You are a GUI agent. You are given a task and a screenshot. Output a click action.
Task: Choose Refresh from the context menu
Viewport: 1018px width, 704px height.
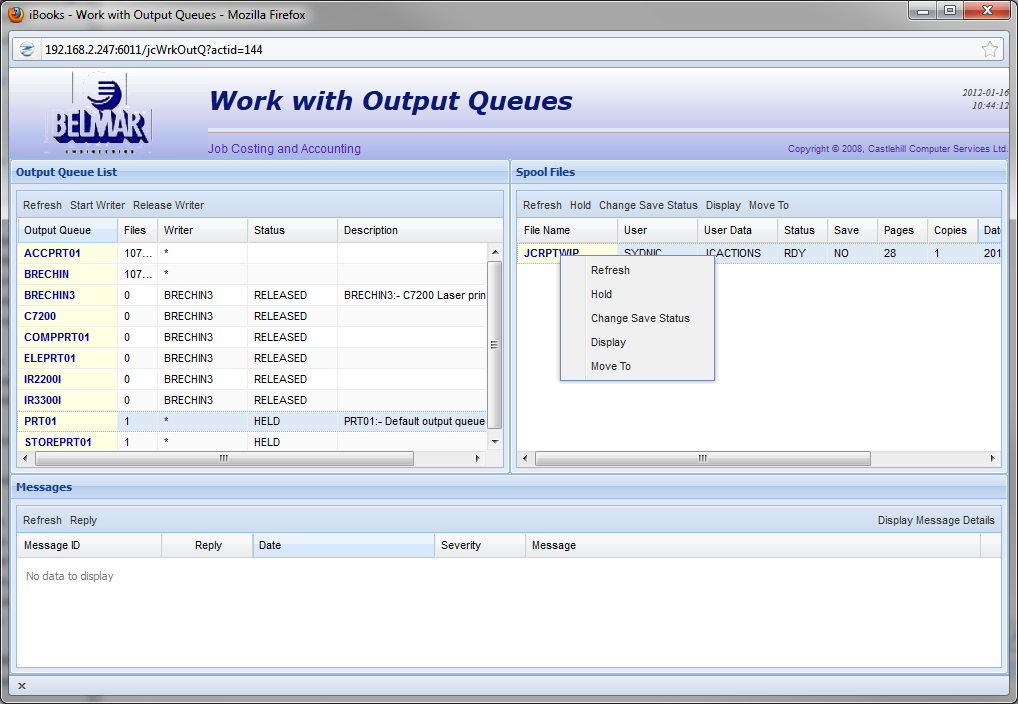point(638,270)
